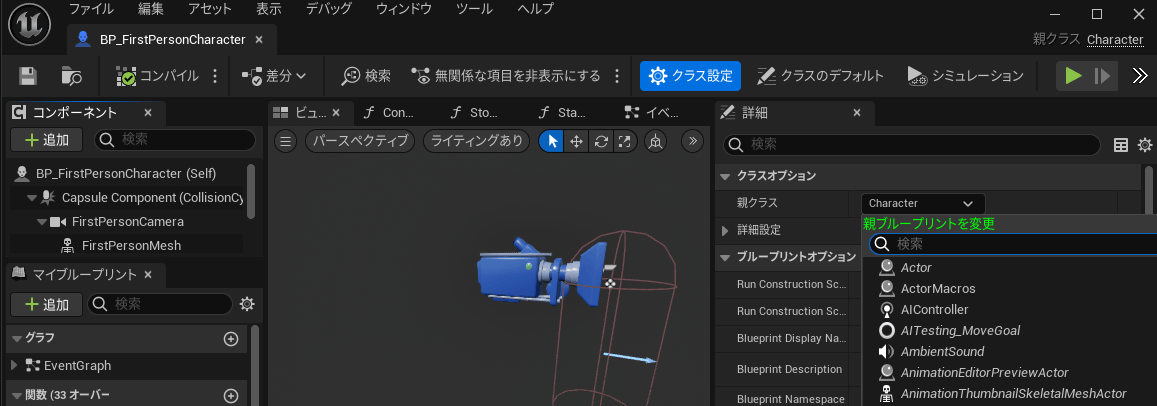Switch to the イベ... event graph tab
Viewport: 1157px width, 406px height.
[652, 113]
